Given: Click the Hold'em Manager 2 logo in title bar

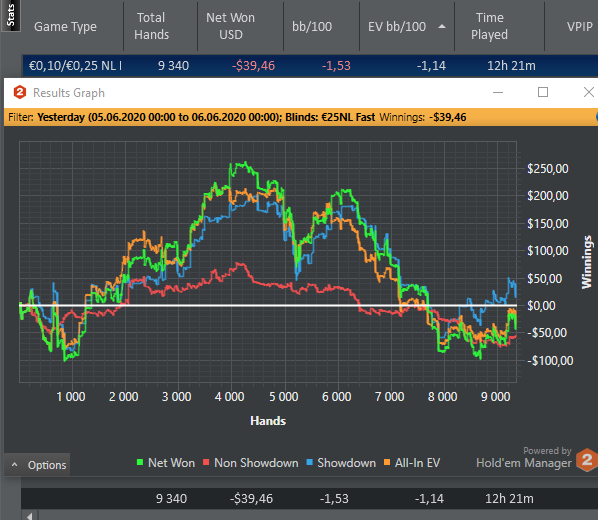Looking at the screenshot, I should (20, 92).
